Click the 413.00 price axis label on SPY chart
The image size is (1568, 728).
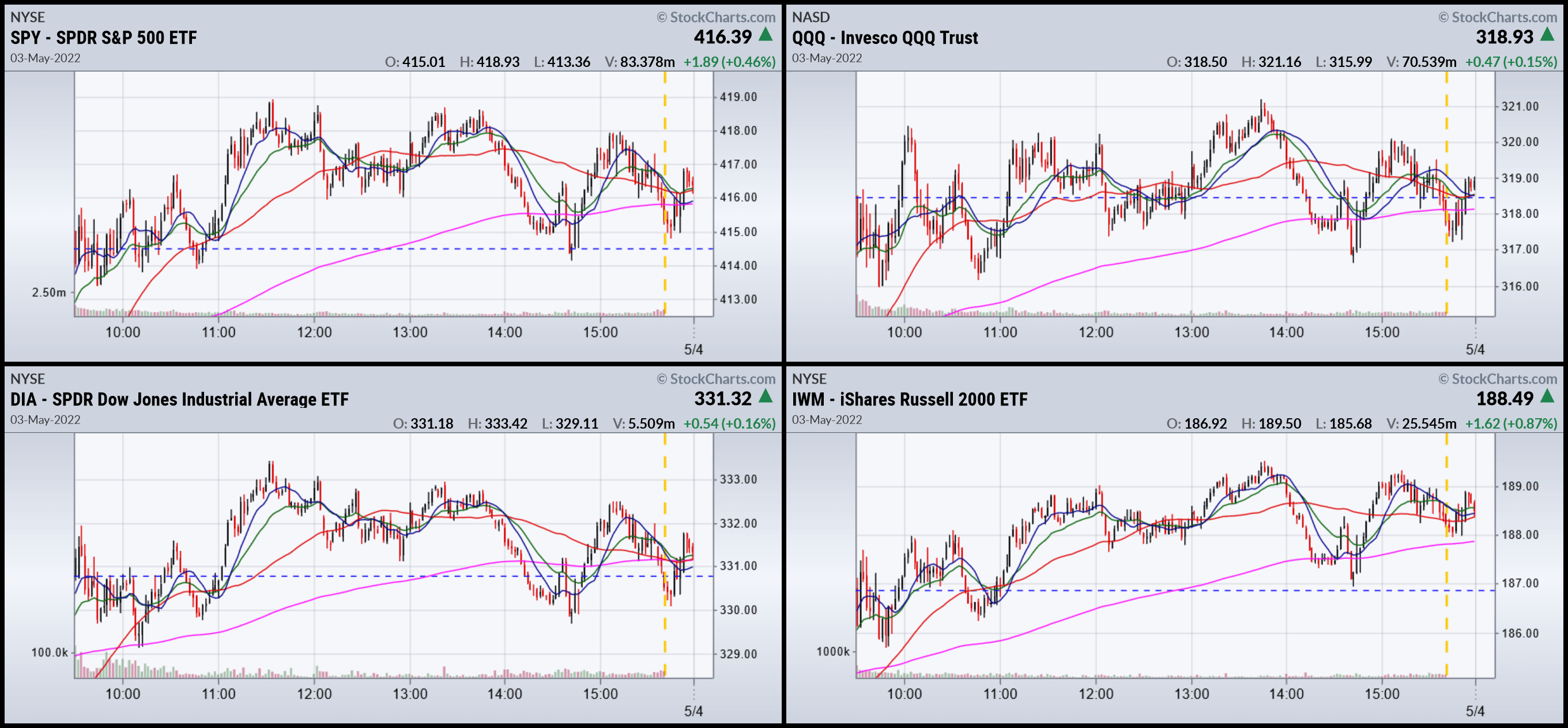pyautogui.click(x=738, y=299)
